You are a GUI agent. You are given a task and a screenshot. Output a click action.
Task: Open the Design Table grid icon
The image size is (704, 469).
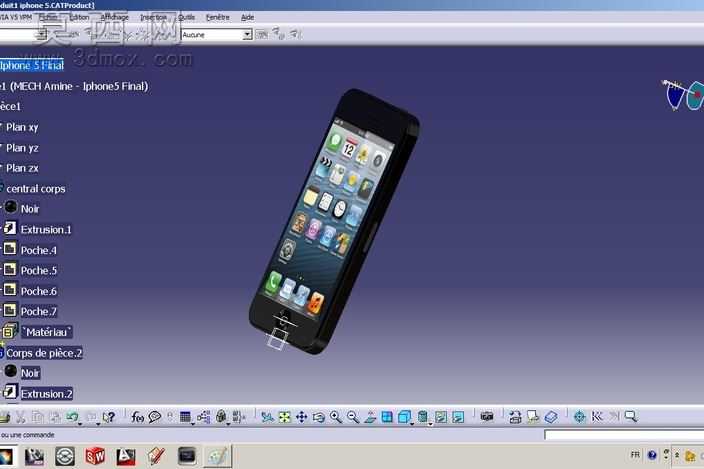point(185,417)
